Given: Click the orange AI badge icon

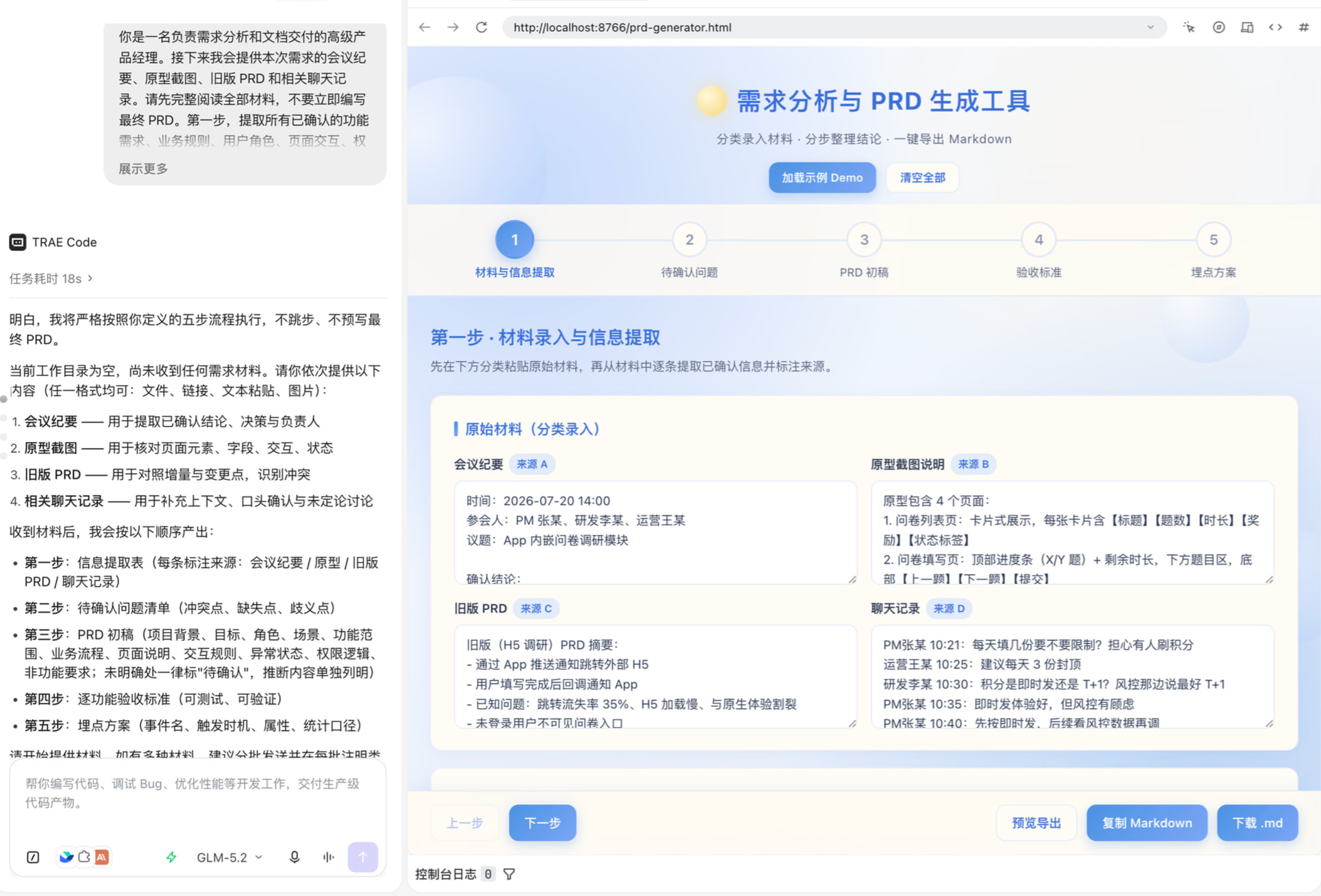Looking at the screenshot, I should pyautogui.click(x=102, y=857).
